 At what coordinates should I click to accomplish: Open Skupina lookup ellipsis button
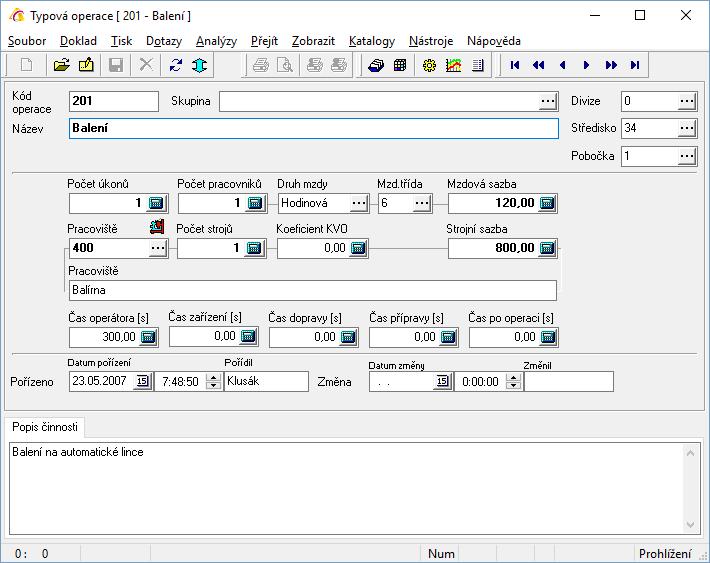(548, 101)
